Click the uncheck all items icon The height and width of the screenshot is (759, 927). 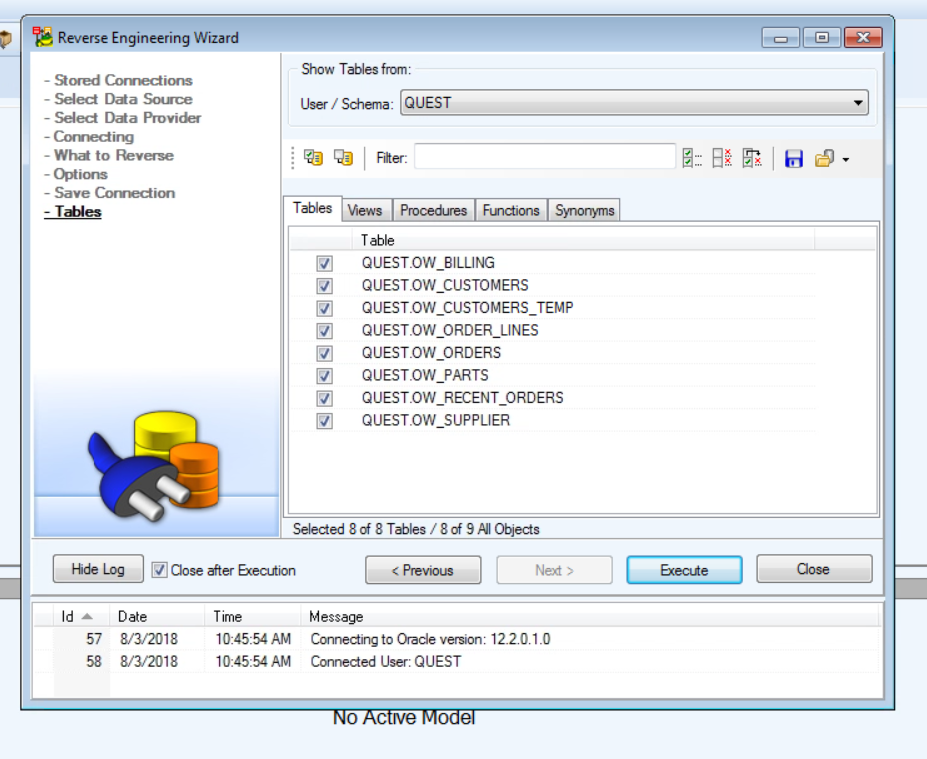(722, 158)
